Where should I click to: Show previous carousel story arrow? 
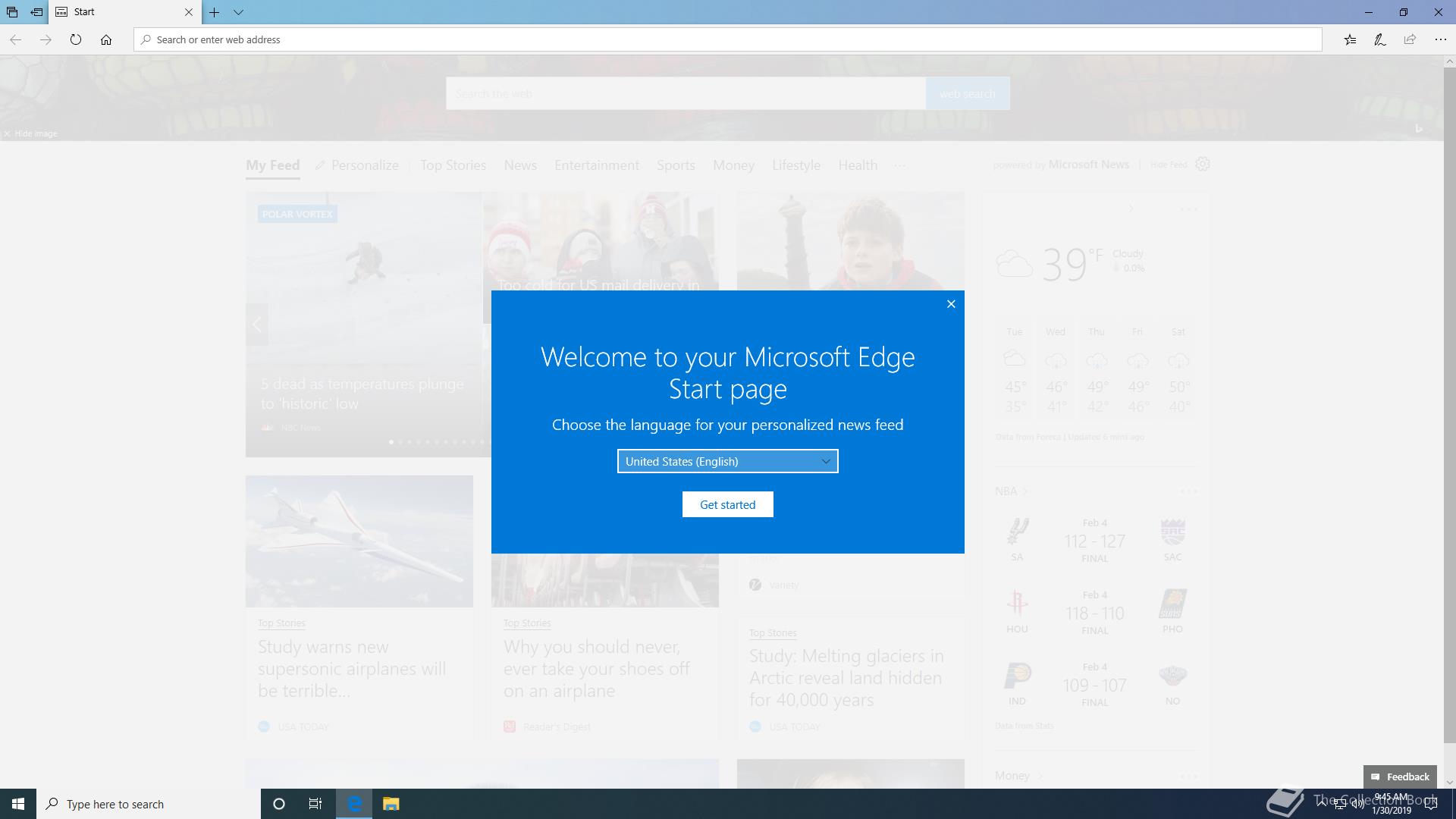[257, 325]
